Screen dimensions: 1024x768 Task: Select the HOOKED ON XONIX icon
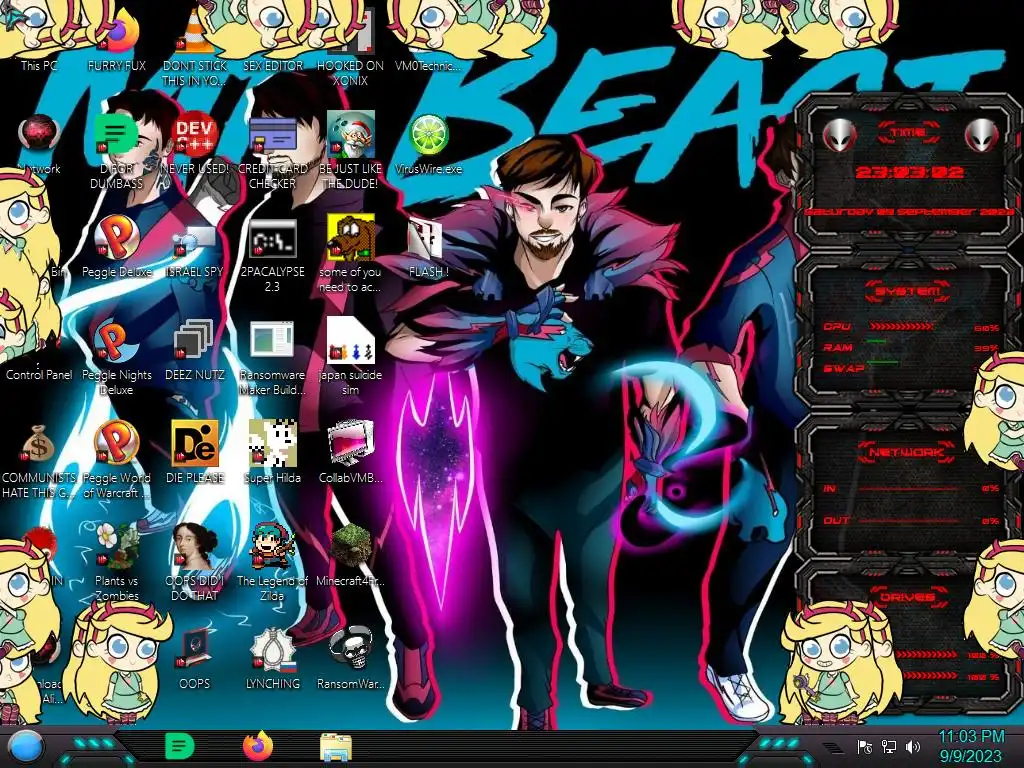351,46
